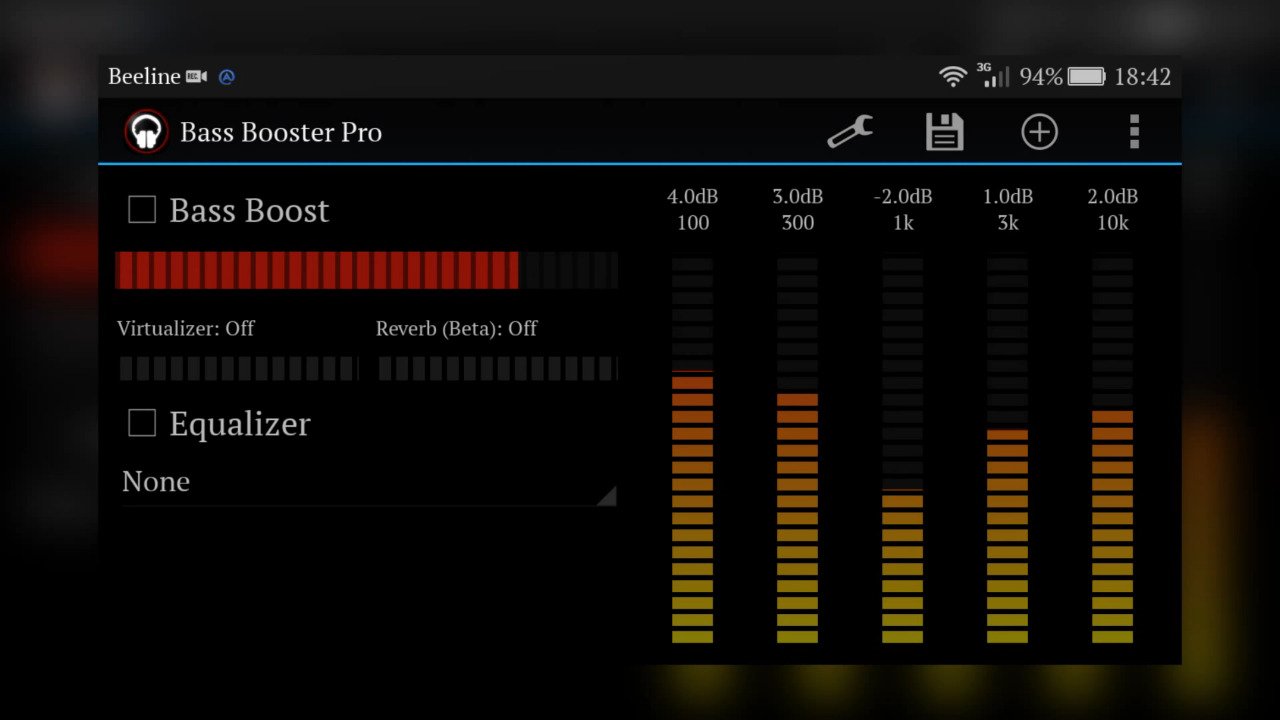1280x720 pixels.
Task: Tap the Equalizer label
Action: tap(240, 424)
